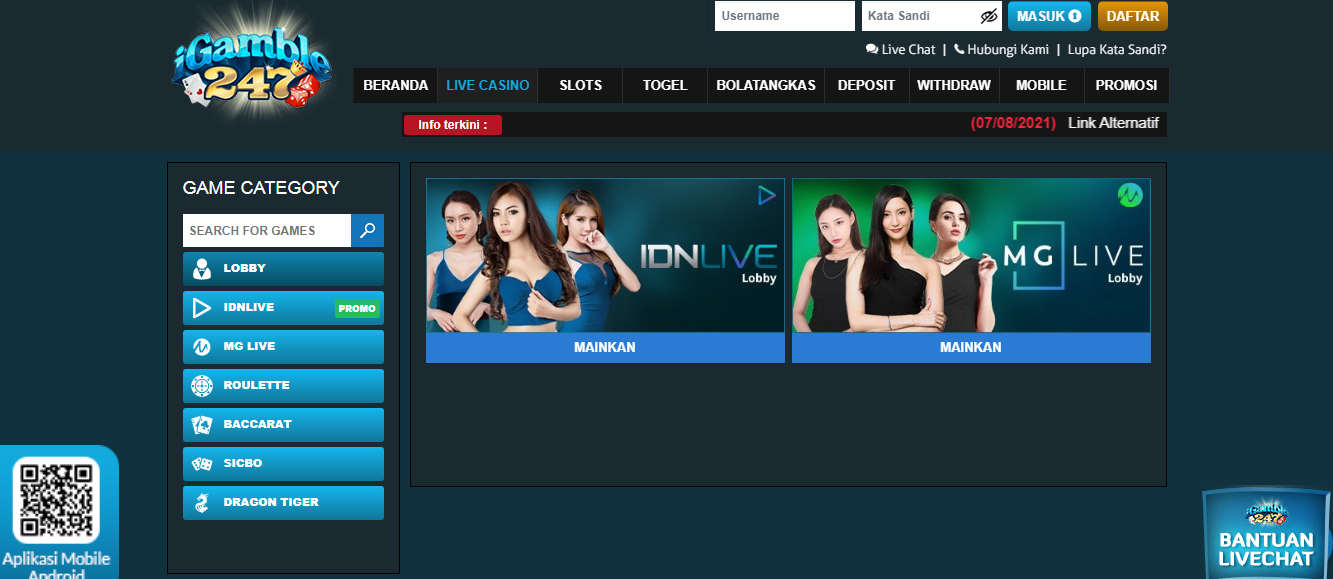1333x579 pixels.
Task: Click the MG Live sidebar icon
Action: point(202,347)
